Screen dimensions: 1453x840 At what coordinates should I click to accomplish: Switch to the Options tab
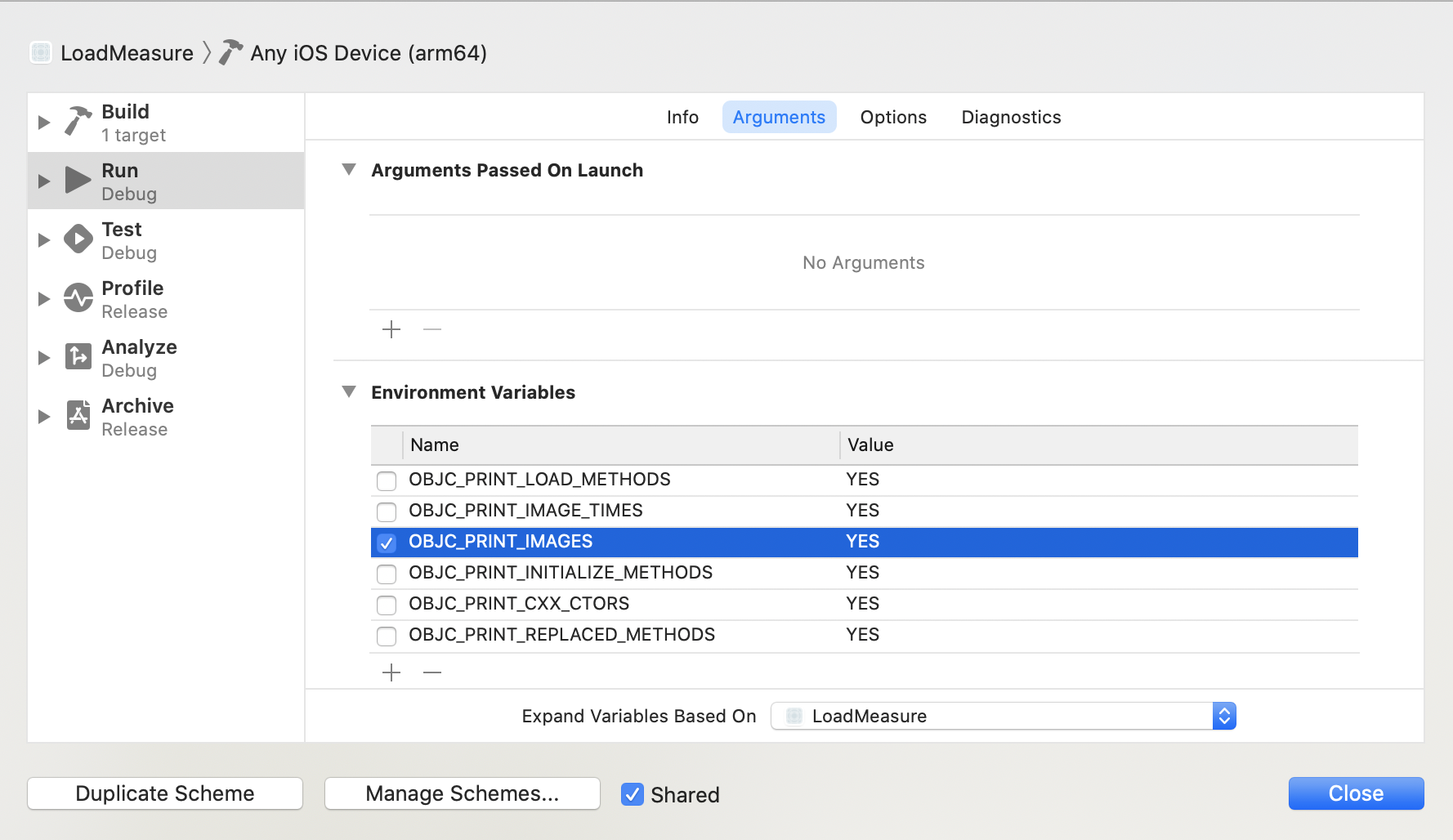[893, 117]
